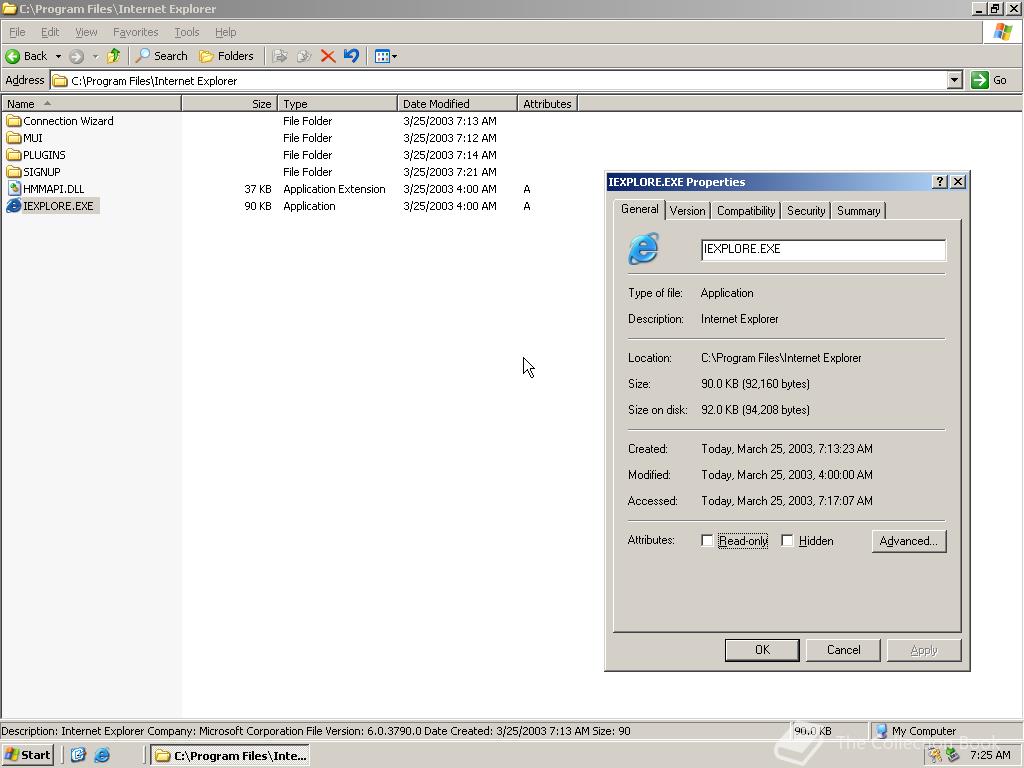Open the Favorites menu
Screen dimensions: 1024x768
pos(135,32)
